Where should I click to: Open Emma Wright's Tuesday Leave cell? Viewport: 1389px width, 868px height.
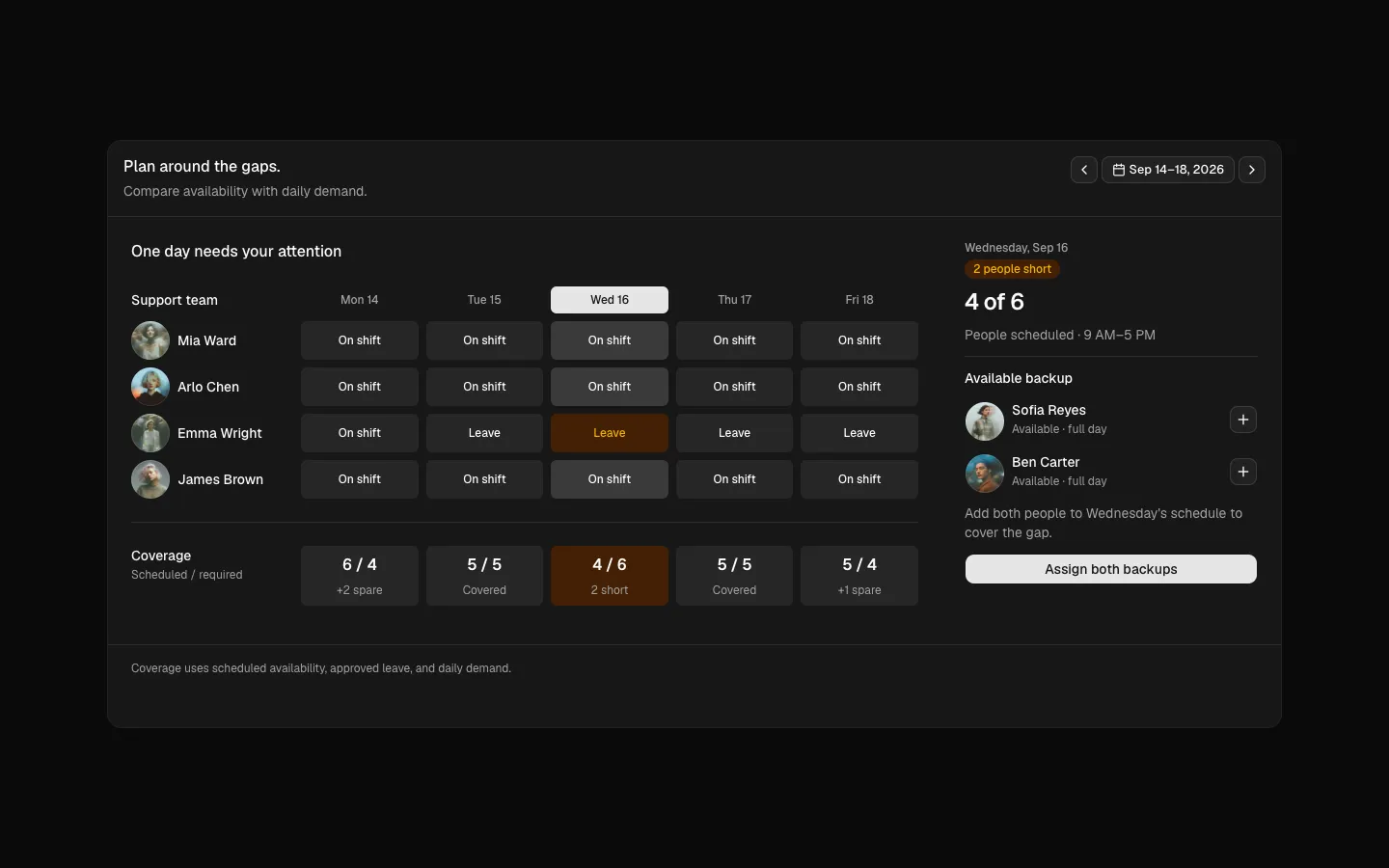tap(484, 433)
